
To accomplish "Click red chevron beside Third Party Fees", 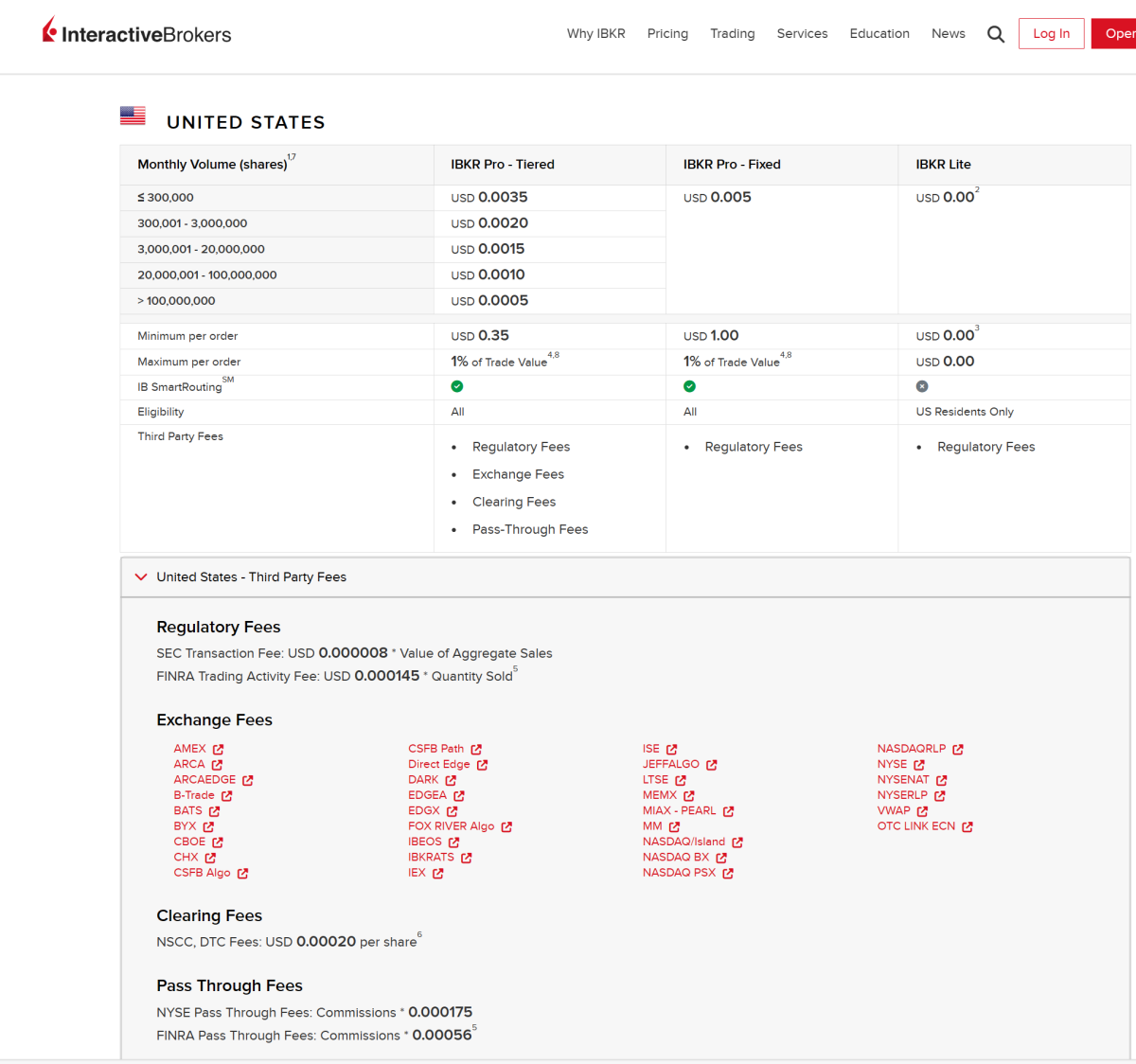I will (x=141, y=576).
